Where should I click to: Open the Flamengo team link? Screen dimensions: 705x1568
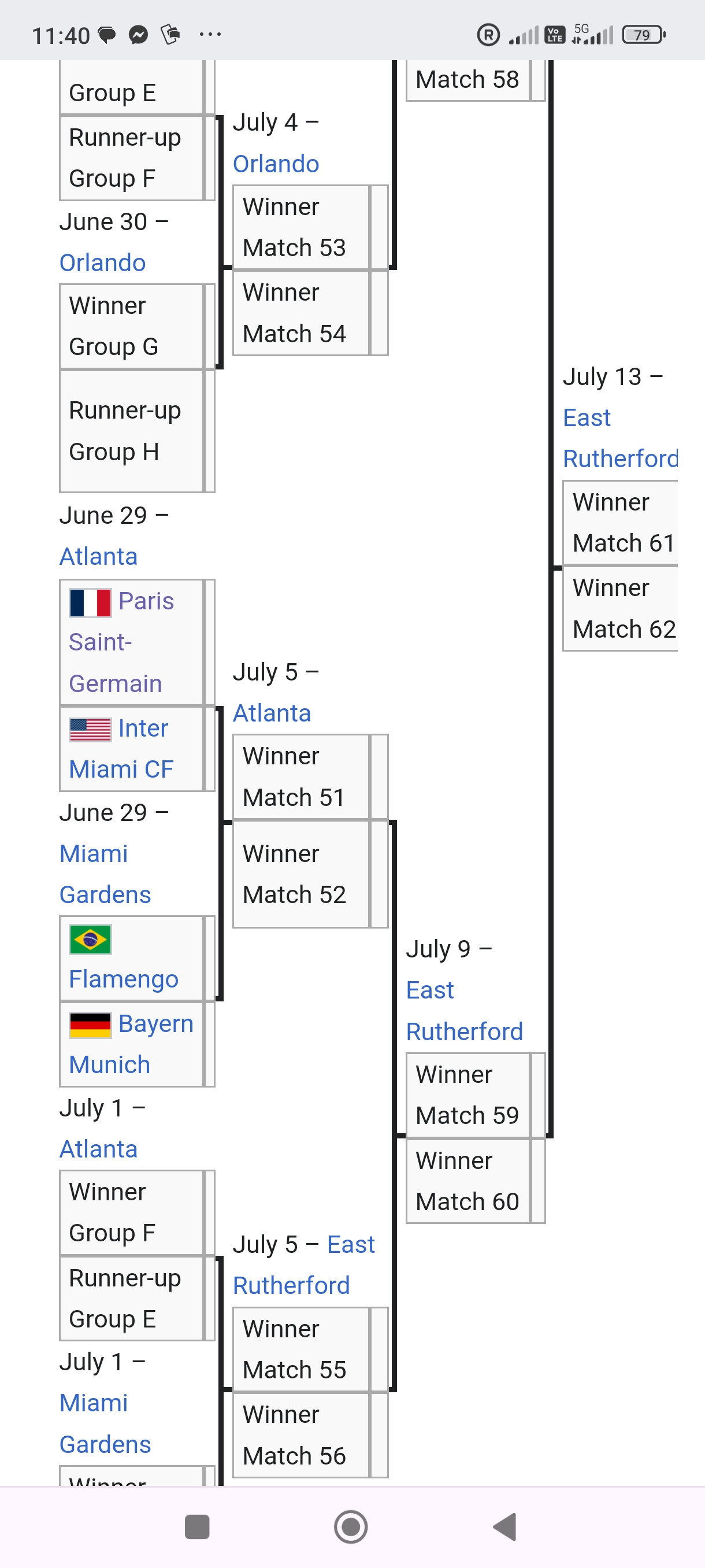click(124, 979)
